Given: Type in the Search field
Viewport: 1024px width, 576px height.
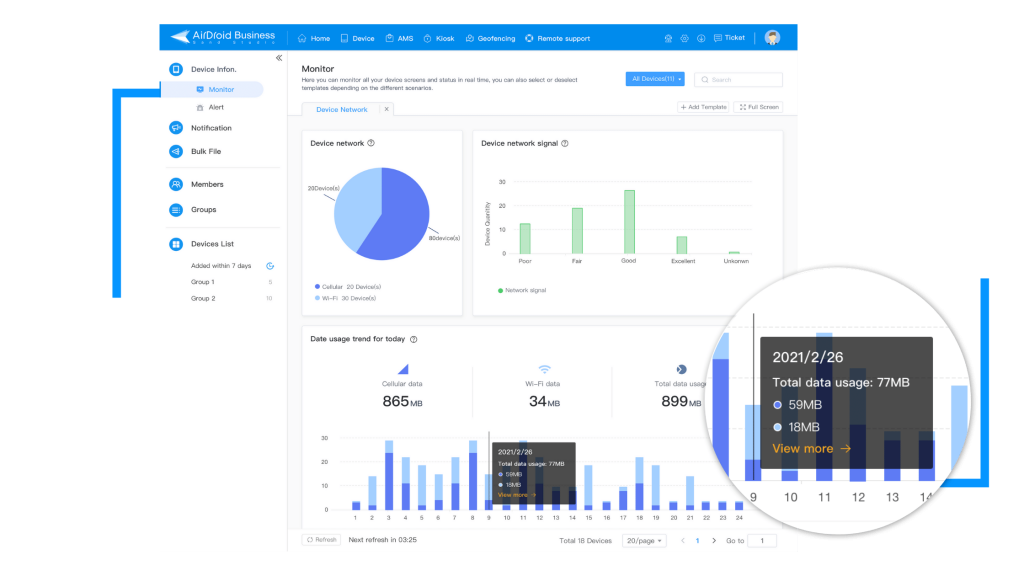Looking at the screenshot, I should [740, 79].
